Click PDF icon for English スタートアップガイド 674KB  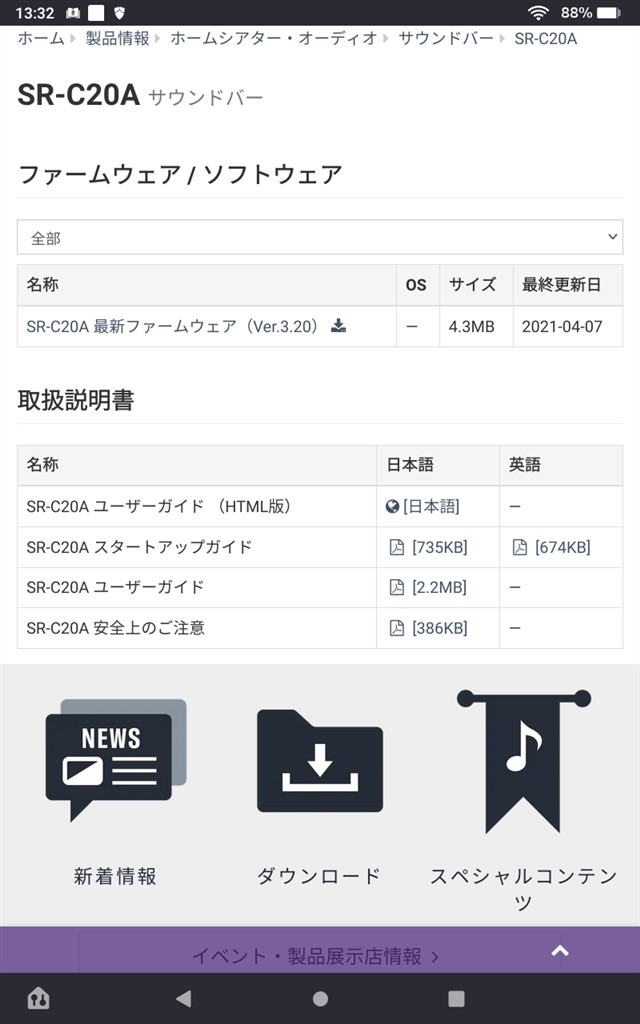pyautogui.click(x=519, y=547)
